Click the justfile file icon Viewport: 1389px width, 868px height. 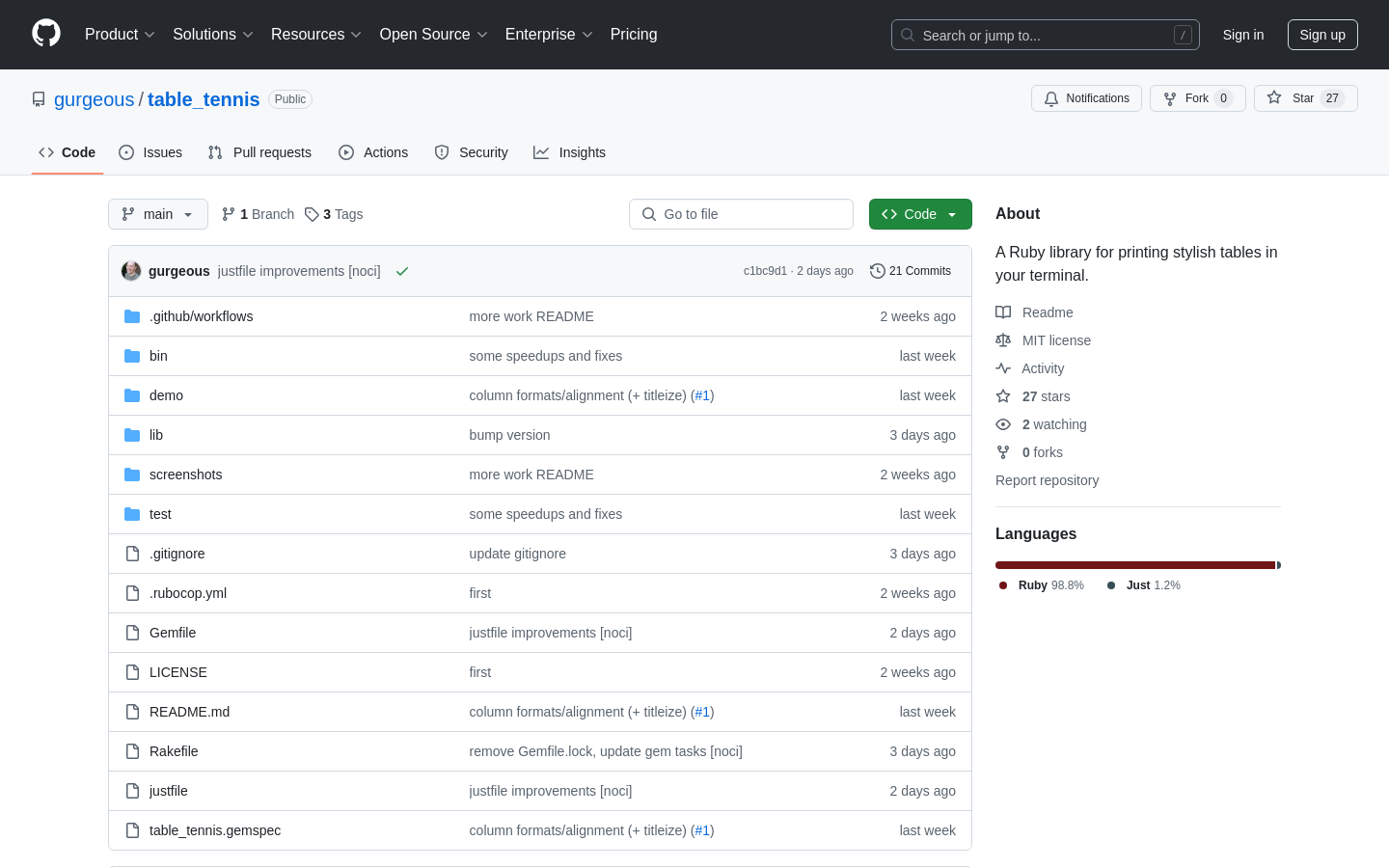[x=132, y=791]
